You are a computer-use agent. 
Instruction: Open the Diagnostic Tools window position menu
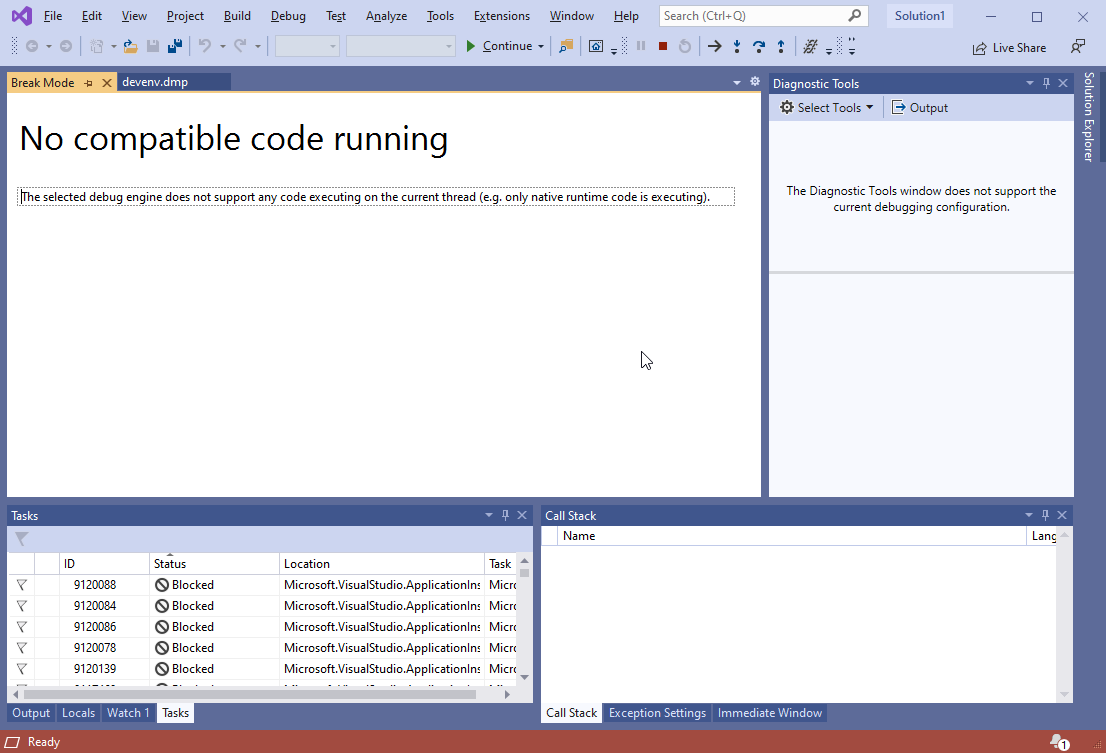pos(1030,83)
